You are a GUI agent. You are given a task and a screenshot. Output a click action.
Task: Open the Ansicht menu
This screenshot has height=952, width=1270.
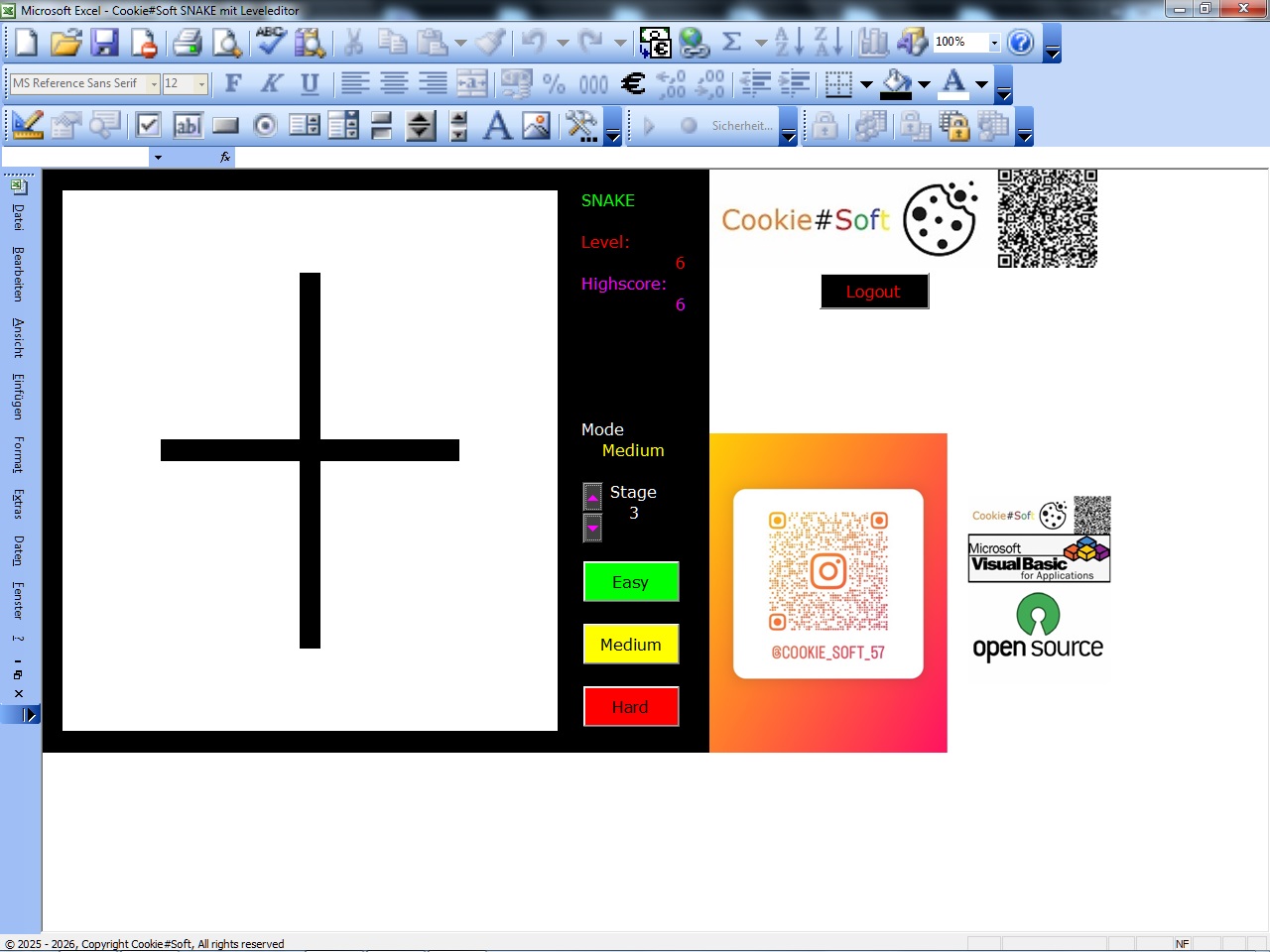click(x=18, y=338)
